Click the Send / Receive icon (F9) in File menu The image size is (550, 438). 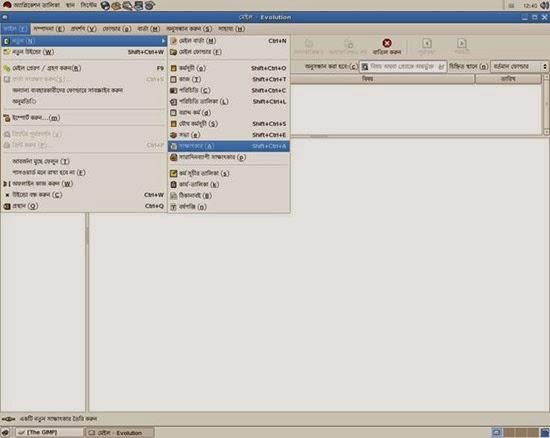coord(7,68)
